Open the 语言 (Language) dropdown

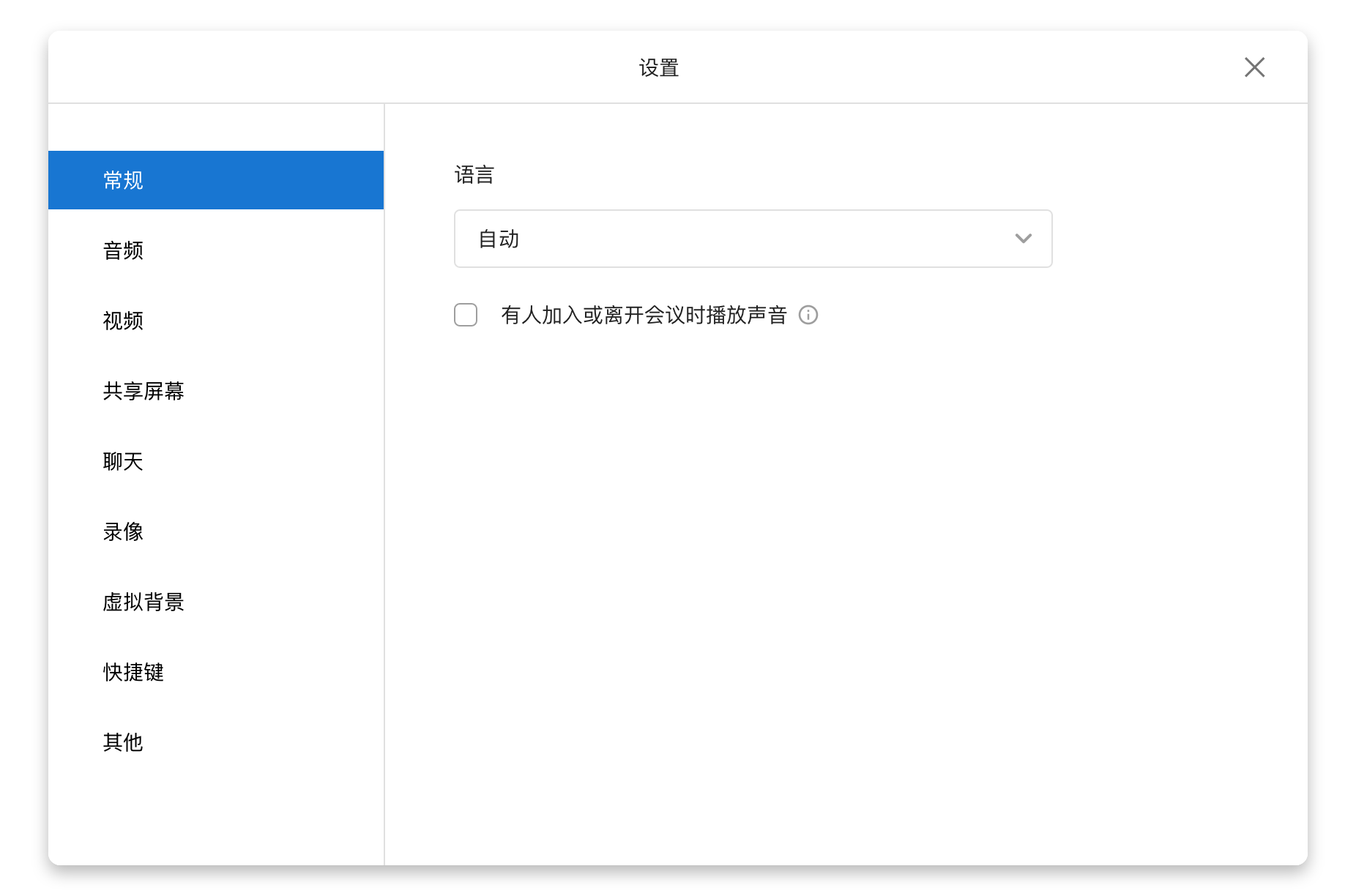pos(752,239)
